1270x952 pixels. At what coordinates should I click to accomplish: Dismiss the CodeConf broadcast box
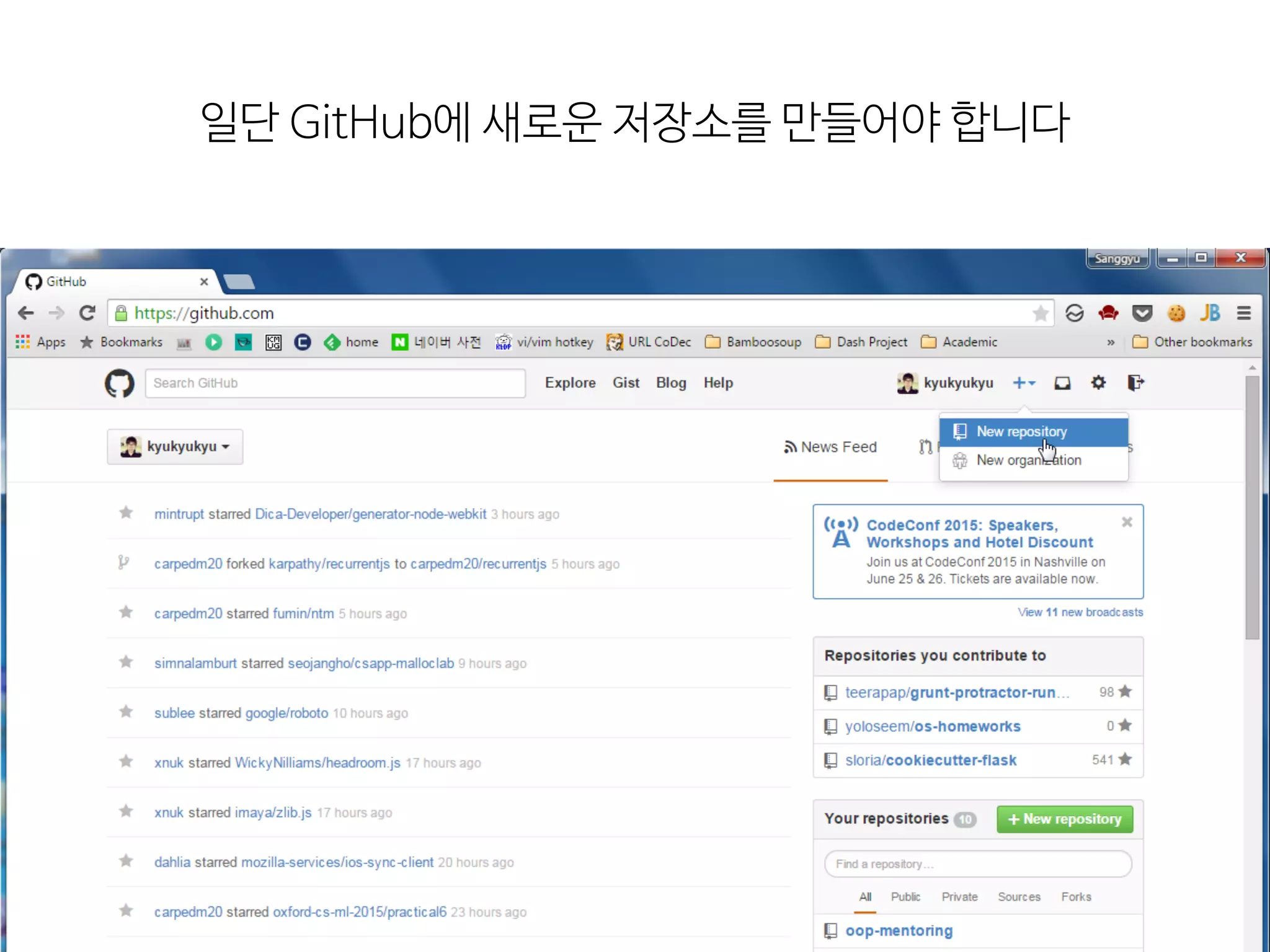(1127, 522)
